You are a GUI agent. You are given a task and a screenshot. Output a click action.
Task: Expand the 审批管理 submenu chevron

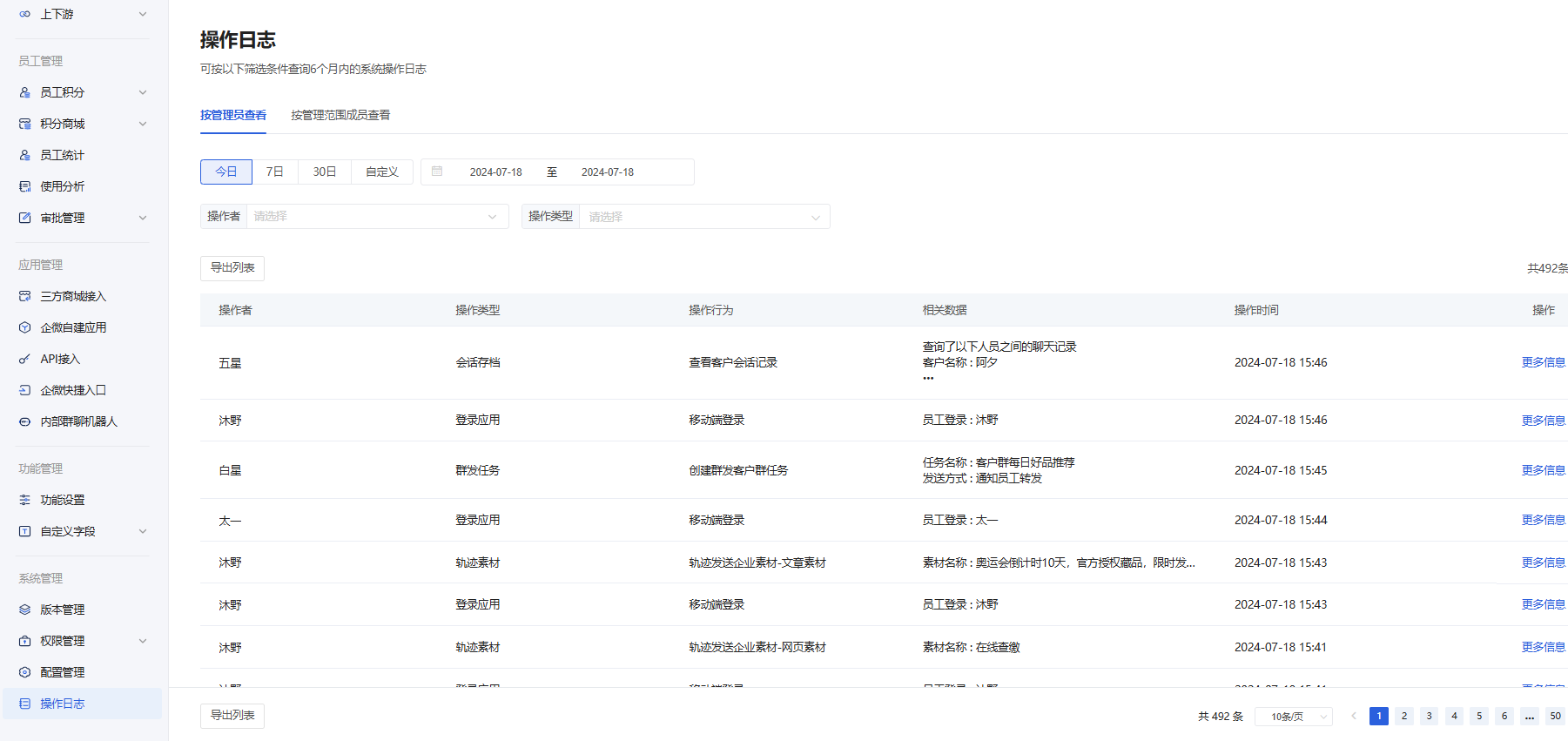tap(143, 218)
